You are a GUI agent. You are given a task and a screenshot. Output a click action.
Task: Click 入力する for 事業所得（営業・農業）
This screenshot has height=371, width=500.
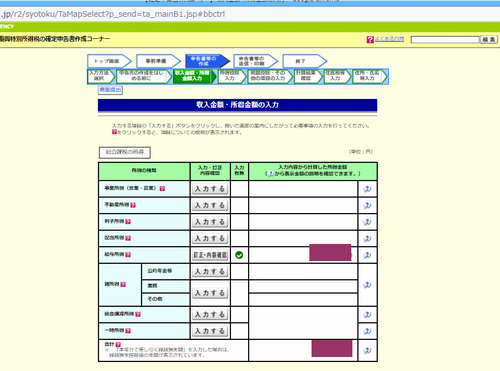pyautogui.click(x=210, y=189)
